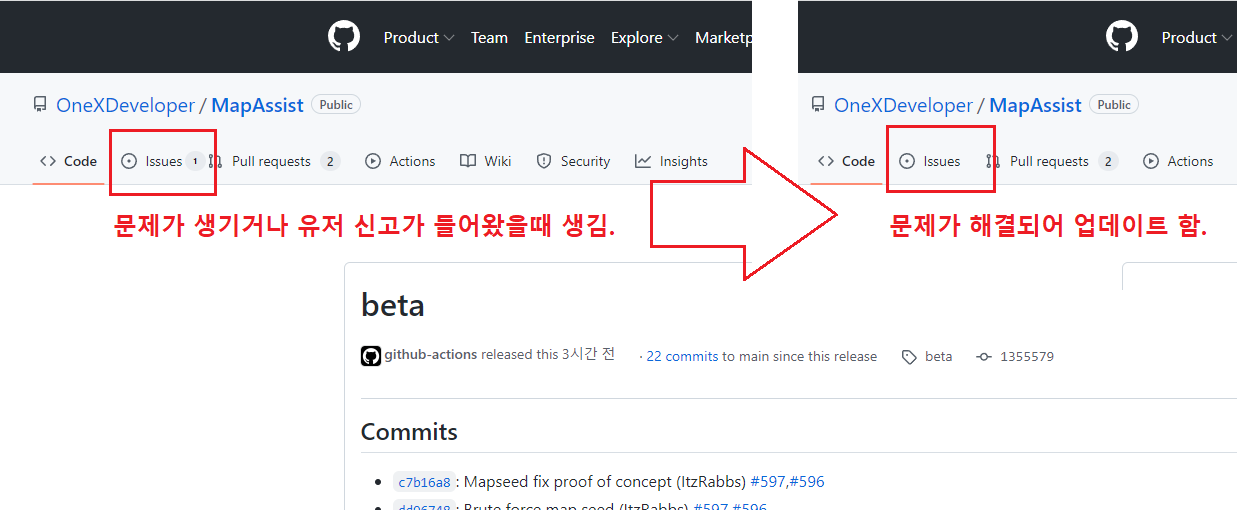Click the Commits section heading
Image resolution: width=1237 pixels, height=510 pixels.
pyautogui.click(x=409, y=432)
